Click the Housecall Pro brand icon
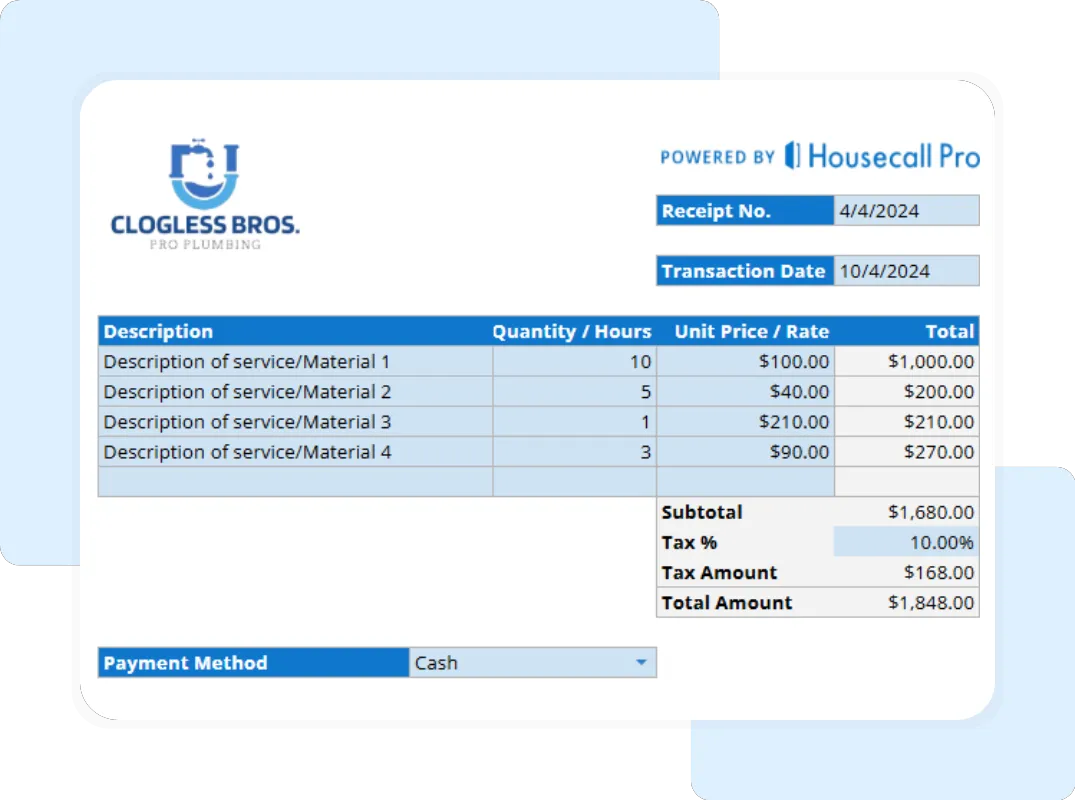The width and height of the screenshot is (1075, 800). (791, 156)
